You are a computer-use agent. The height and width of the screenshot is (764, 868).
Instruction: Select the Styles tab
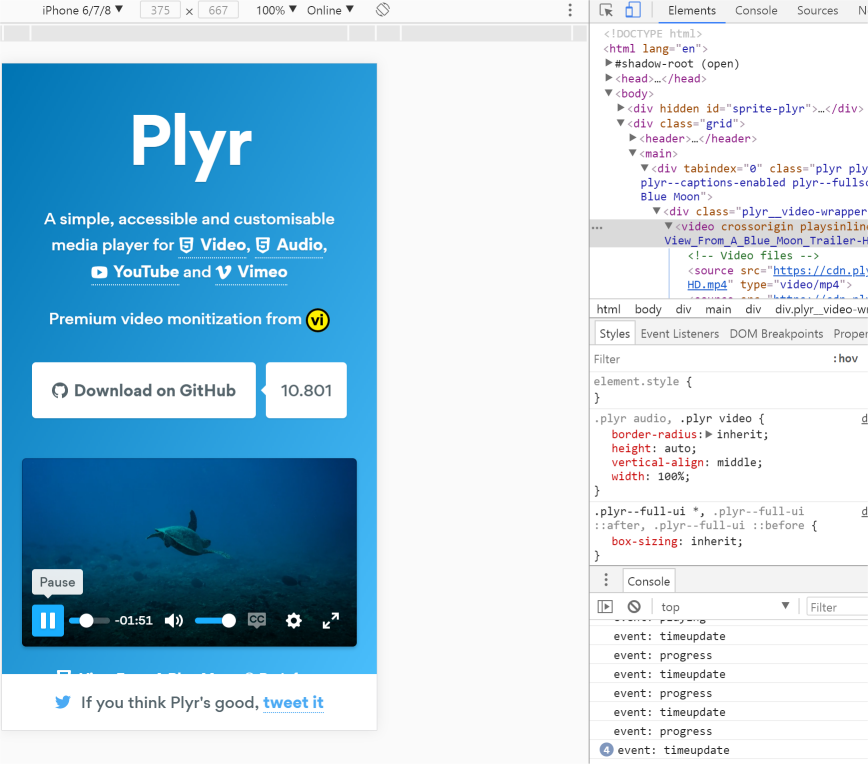click(614, 334)
